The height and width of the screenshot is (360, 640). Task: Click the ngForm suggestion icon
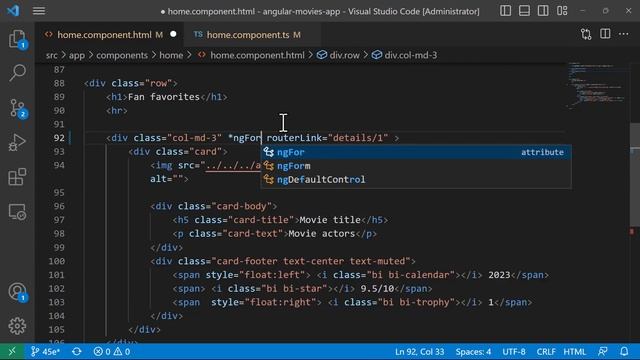pos(269,166)
